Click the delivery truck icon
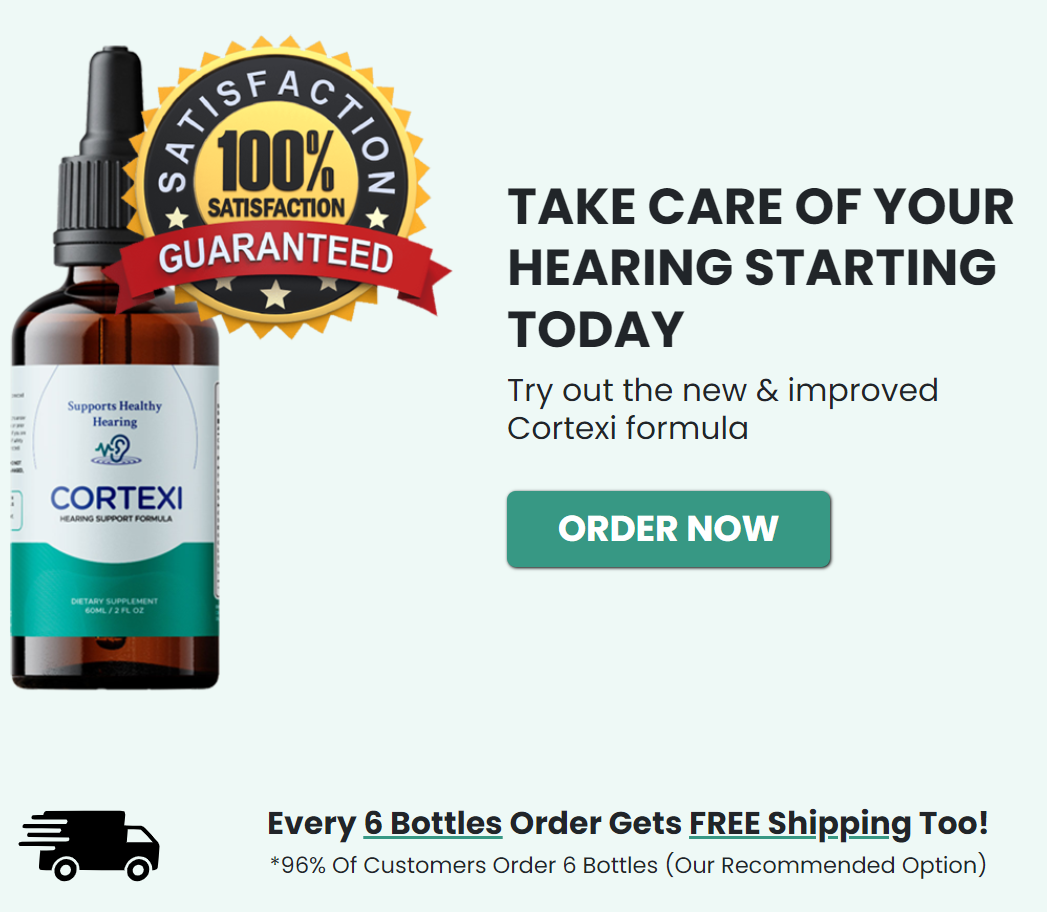The height and width of the screenshot is (912, 1047). click(x=89, y=845)
